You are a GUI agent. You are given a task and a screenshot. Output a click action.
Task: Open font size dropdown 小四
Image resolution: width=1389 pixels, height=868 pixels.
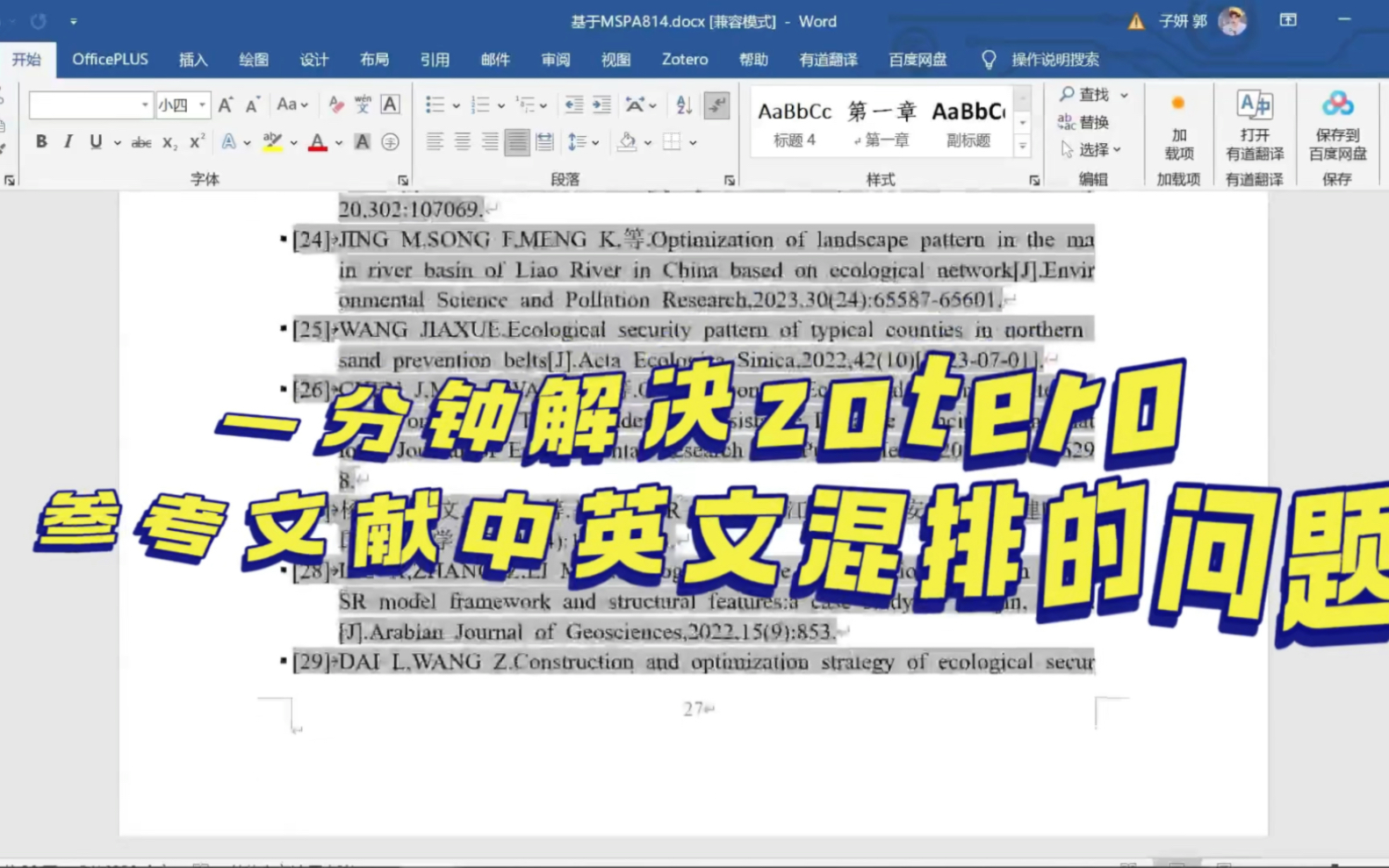coord(203,105)
